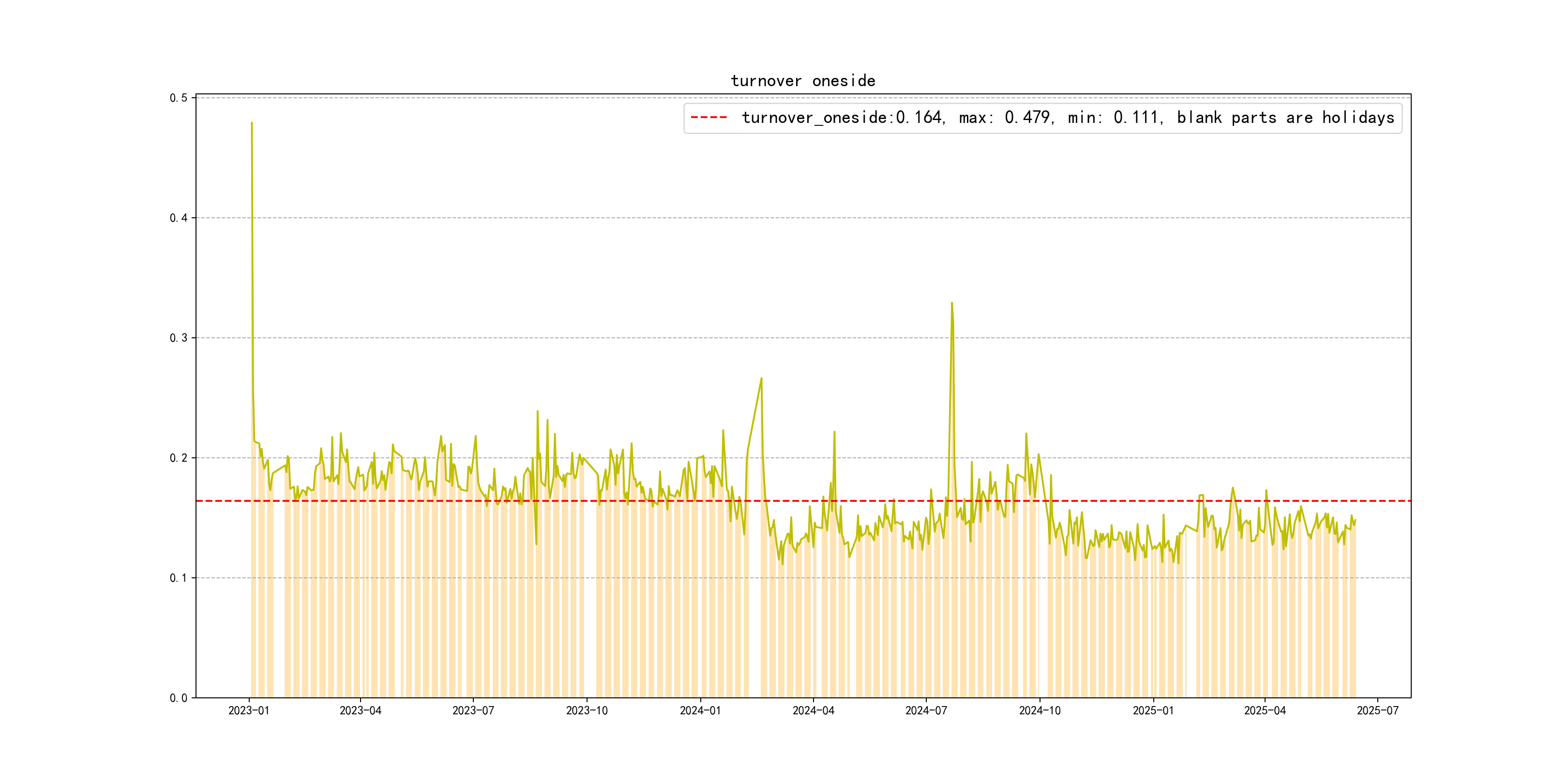1568x784 pixels.
Task: Click the 2023-04 x-axis label
Action: (x=361, y=710)
